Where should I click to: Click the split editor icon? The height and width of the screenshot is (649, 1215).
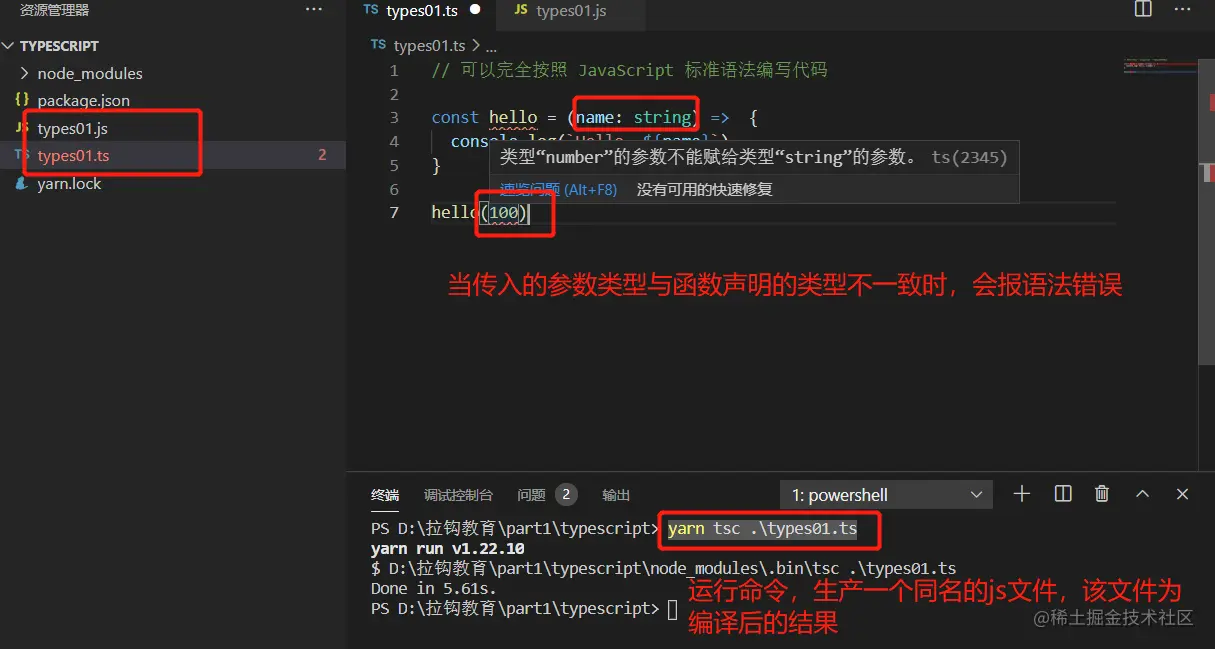tap(1143, 10)
